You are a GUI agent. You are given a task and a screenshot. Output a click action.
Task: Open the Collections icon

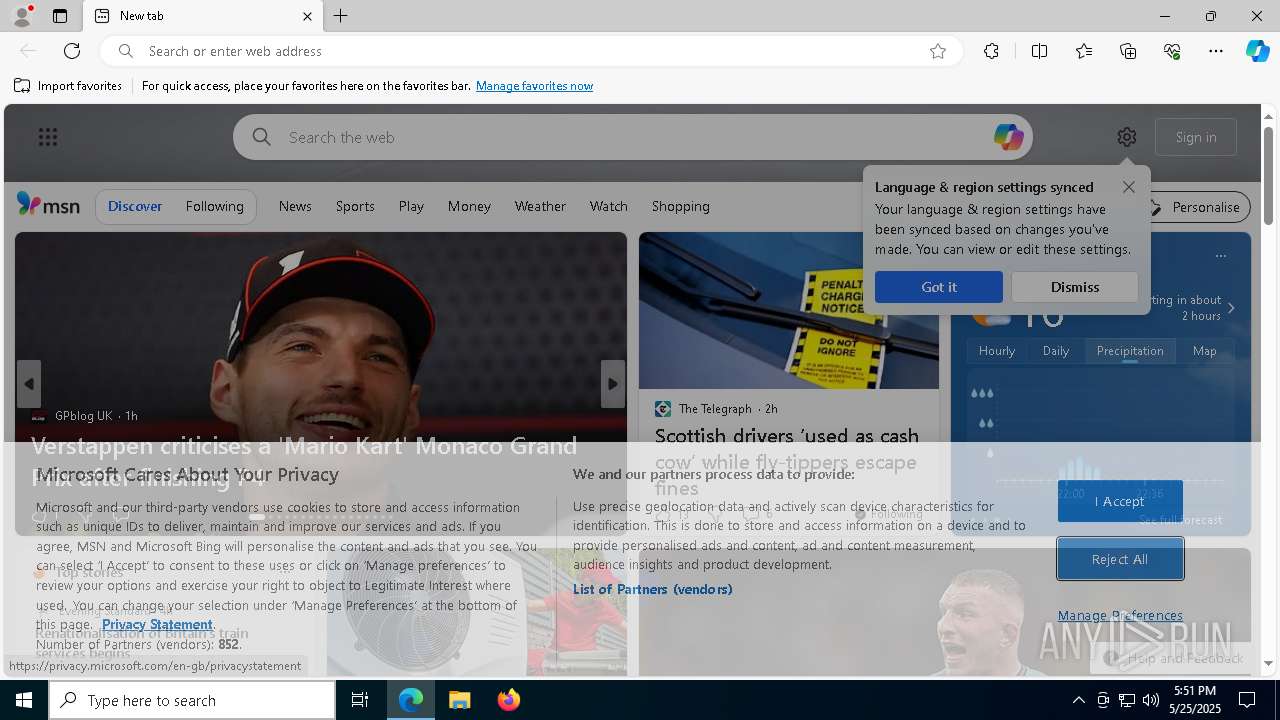[x=1128, y=51]
